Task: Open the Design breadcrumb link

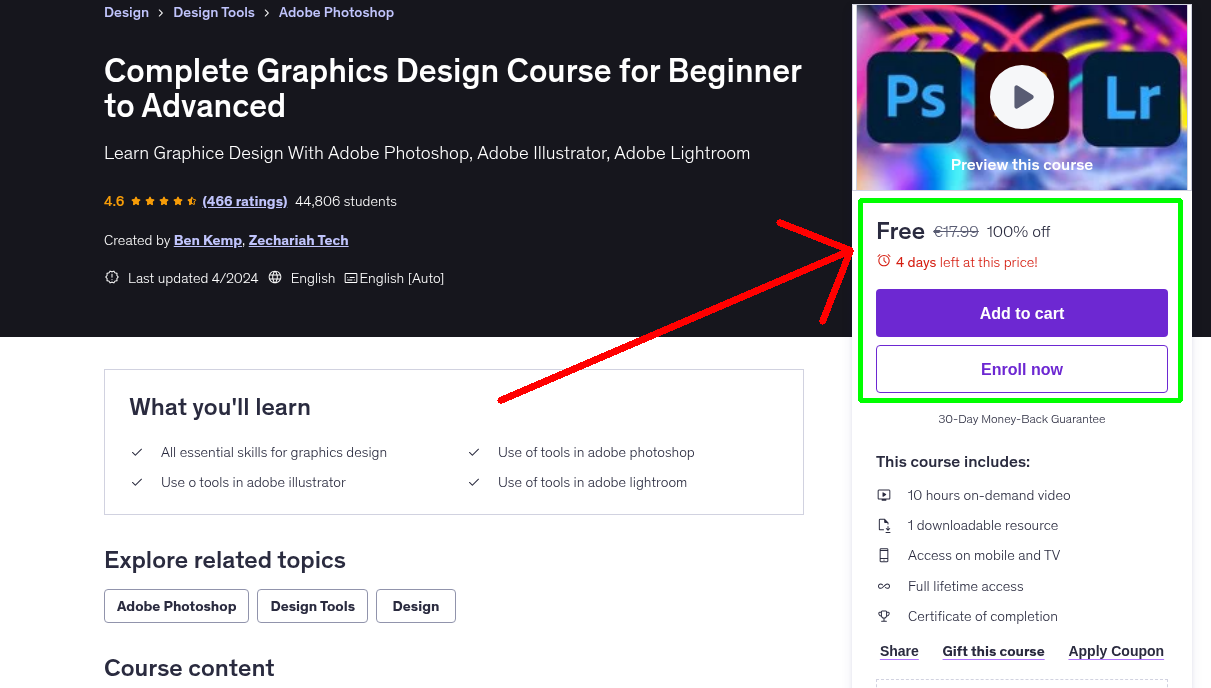Action: click(x=126, y=12)
